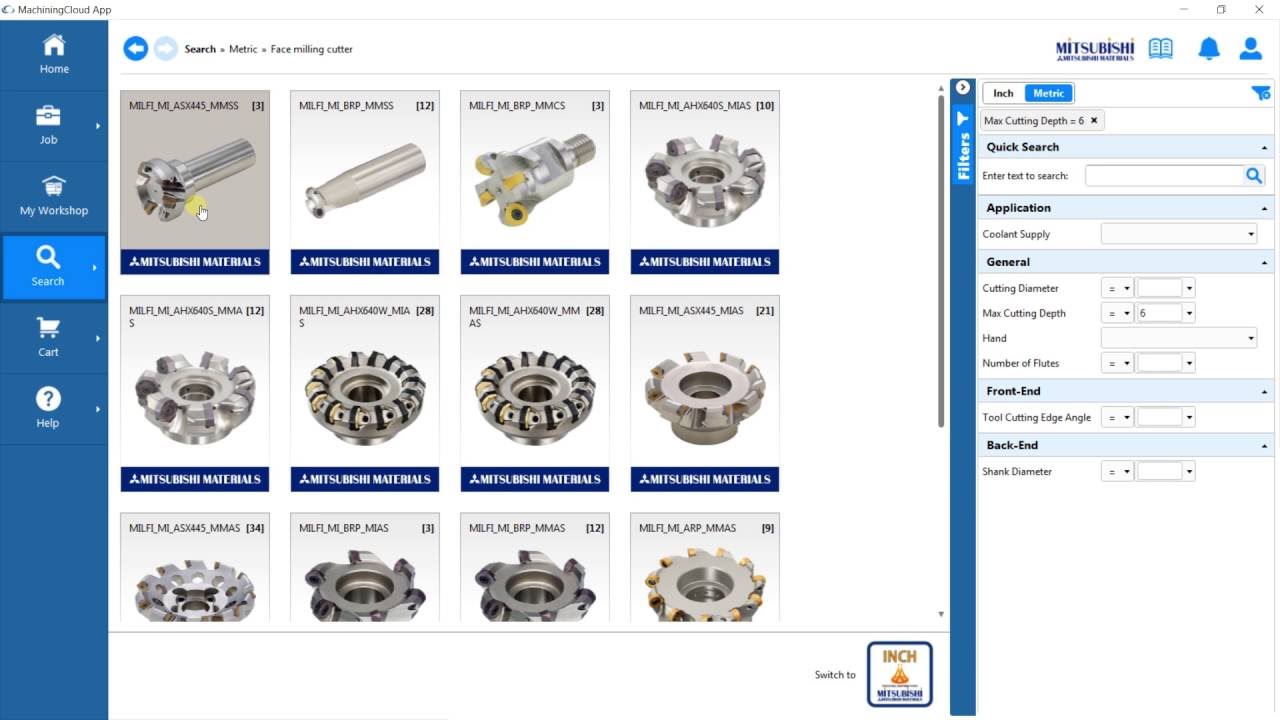
Task: Open My Workshop in the sidebar
Action: pyautogui.click(x=54, y=197)
